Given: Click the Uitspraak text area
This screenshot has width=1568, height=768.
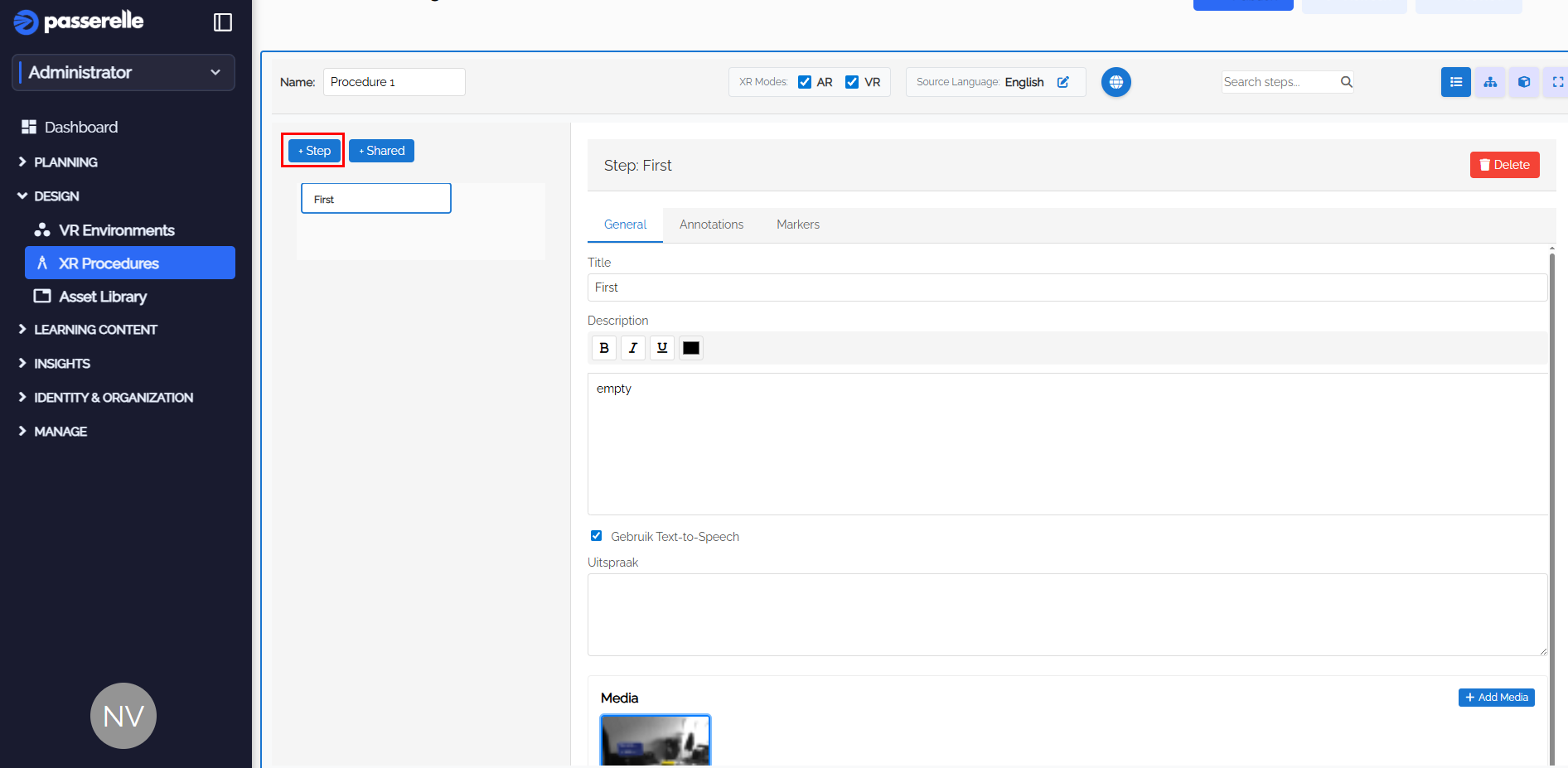Looking at the screenshot, I should tap(1067, 615).
